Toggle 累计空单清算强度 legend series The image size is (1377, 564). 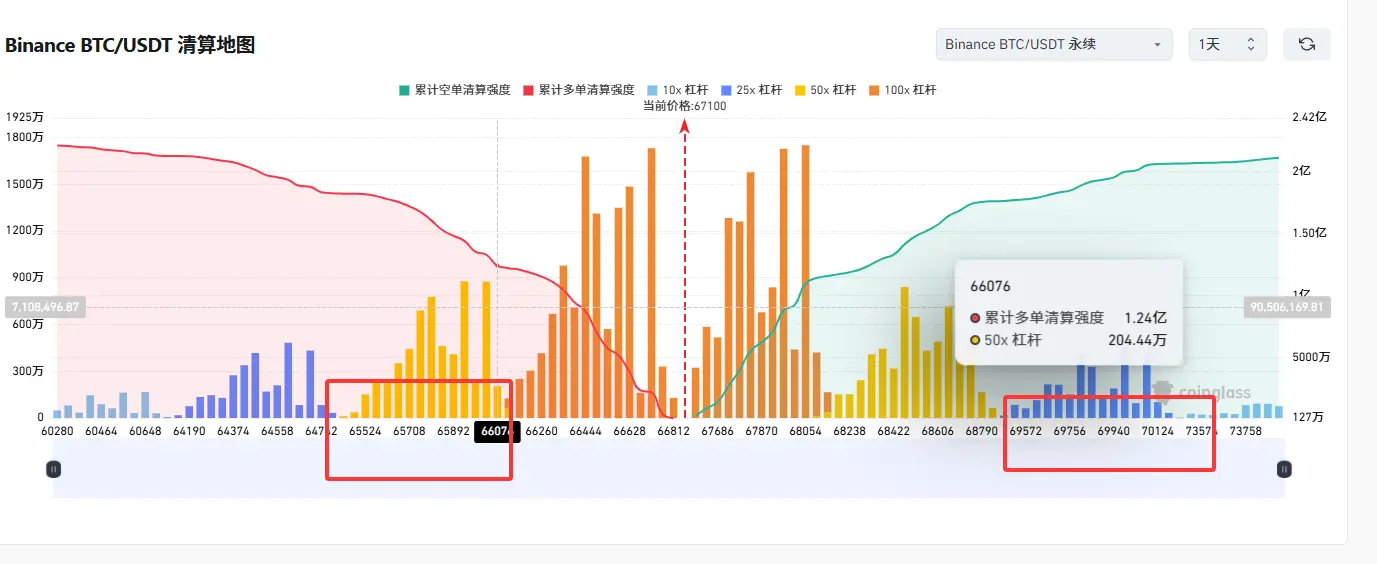(x=455, y=90)
